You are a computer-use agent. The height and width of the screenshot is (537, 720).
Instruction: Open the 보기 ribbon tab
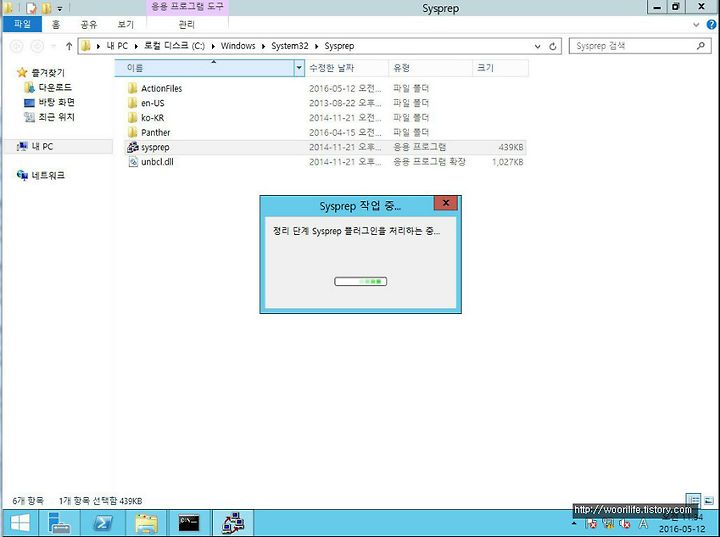click(125, 24)
